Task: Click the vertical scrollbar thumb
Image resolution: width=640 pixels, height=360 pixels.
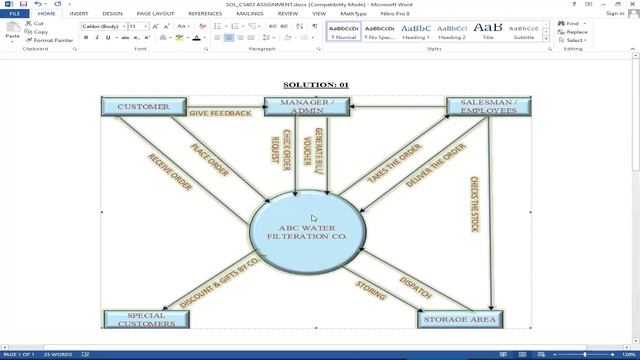Action: (636, 114)
